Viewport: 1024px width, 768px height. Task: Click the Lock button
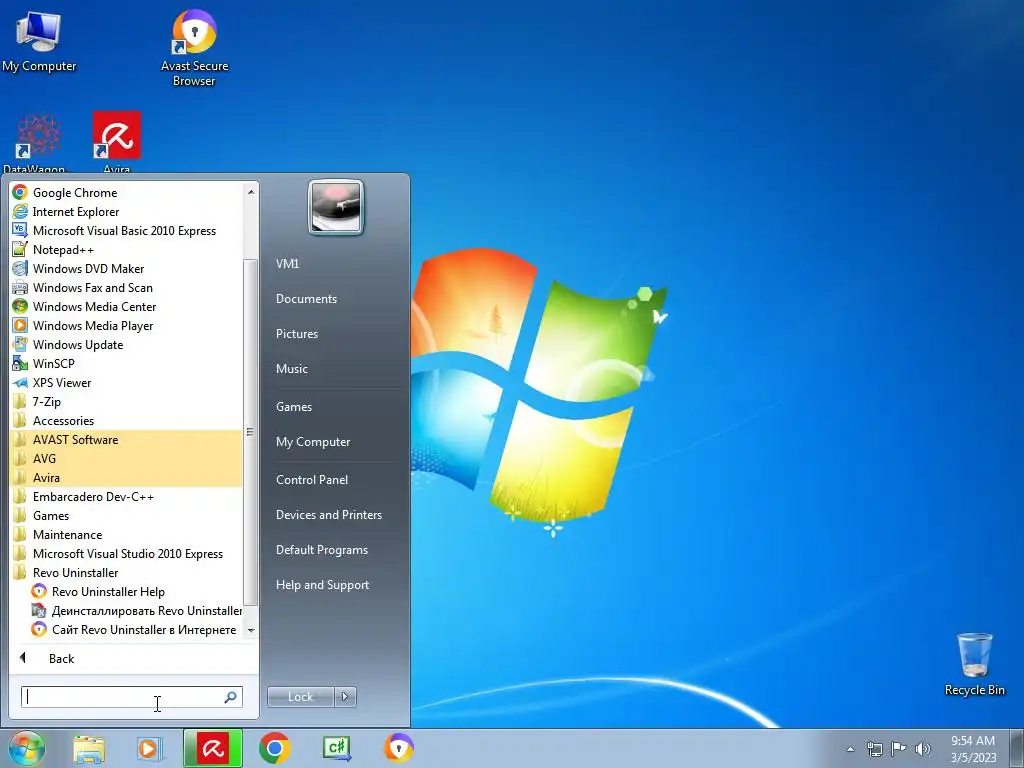point(301,697)
